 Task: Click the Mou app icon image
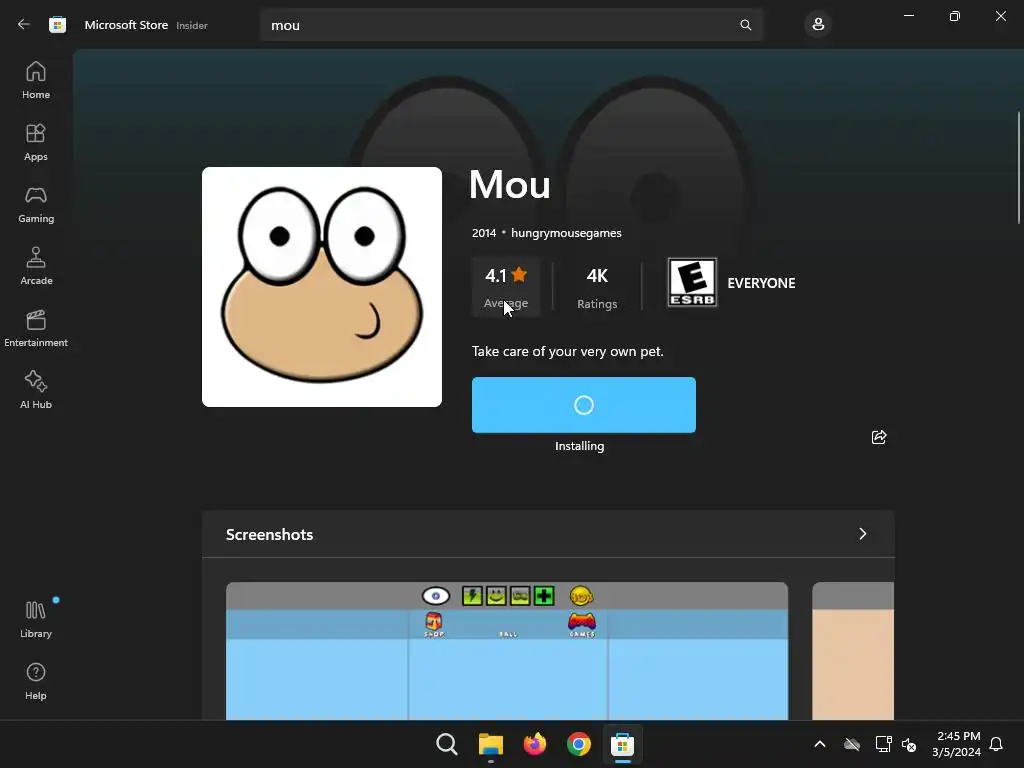(322, 287)
